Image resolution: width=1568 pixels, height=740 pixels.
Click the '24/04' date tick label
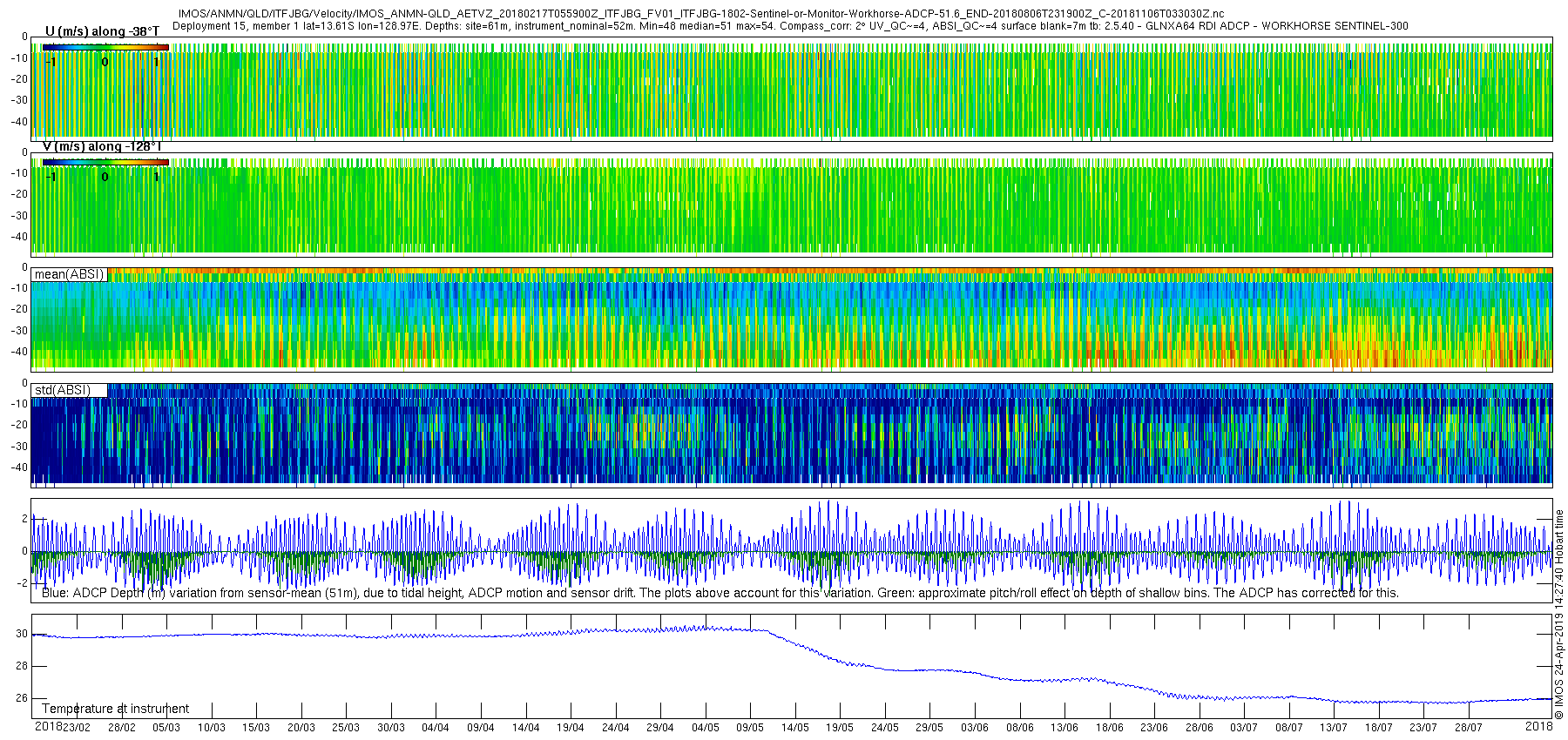(x=615, y=727)
